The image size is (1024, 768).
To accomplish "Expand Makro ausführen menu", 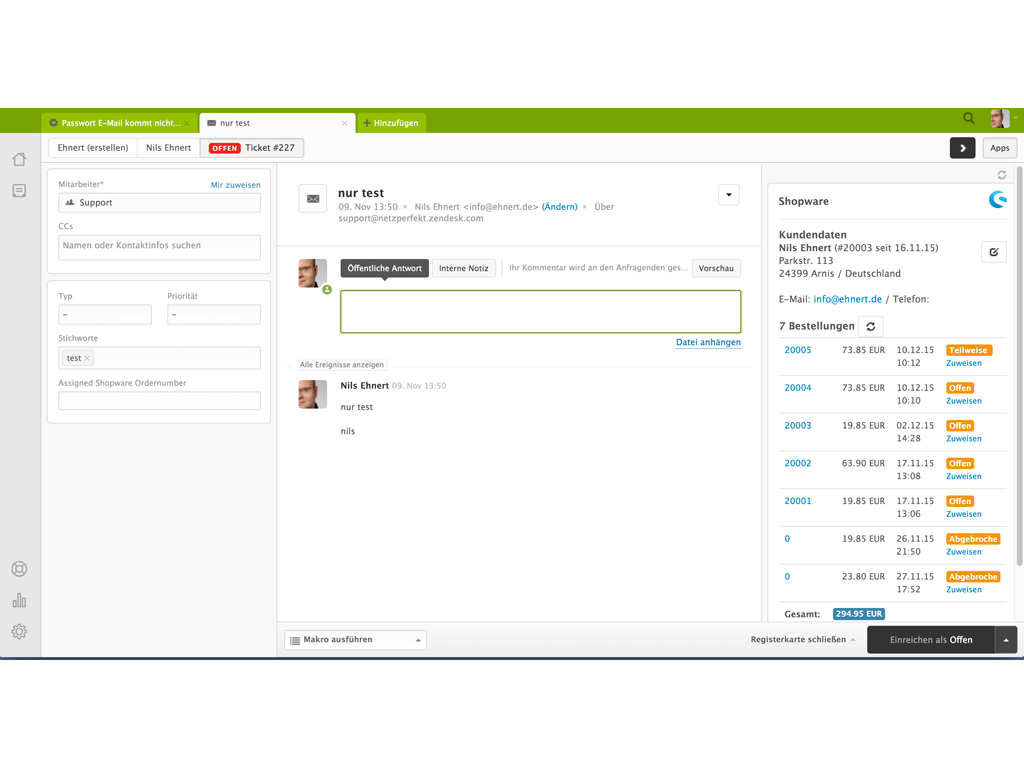I will pyautogui.click(x=355, y=640).
